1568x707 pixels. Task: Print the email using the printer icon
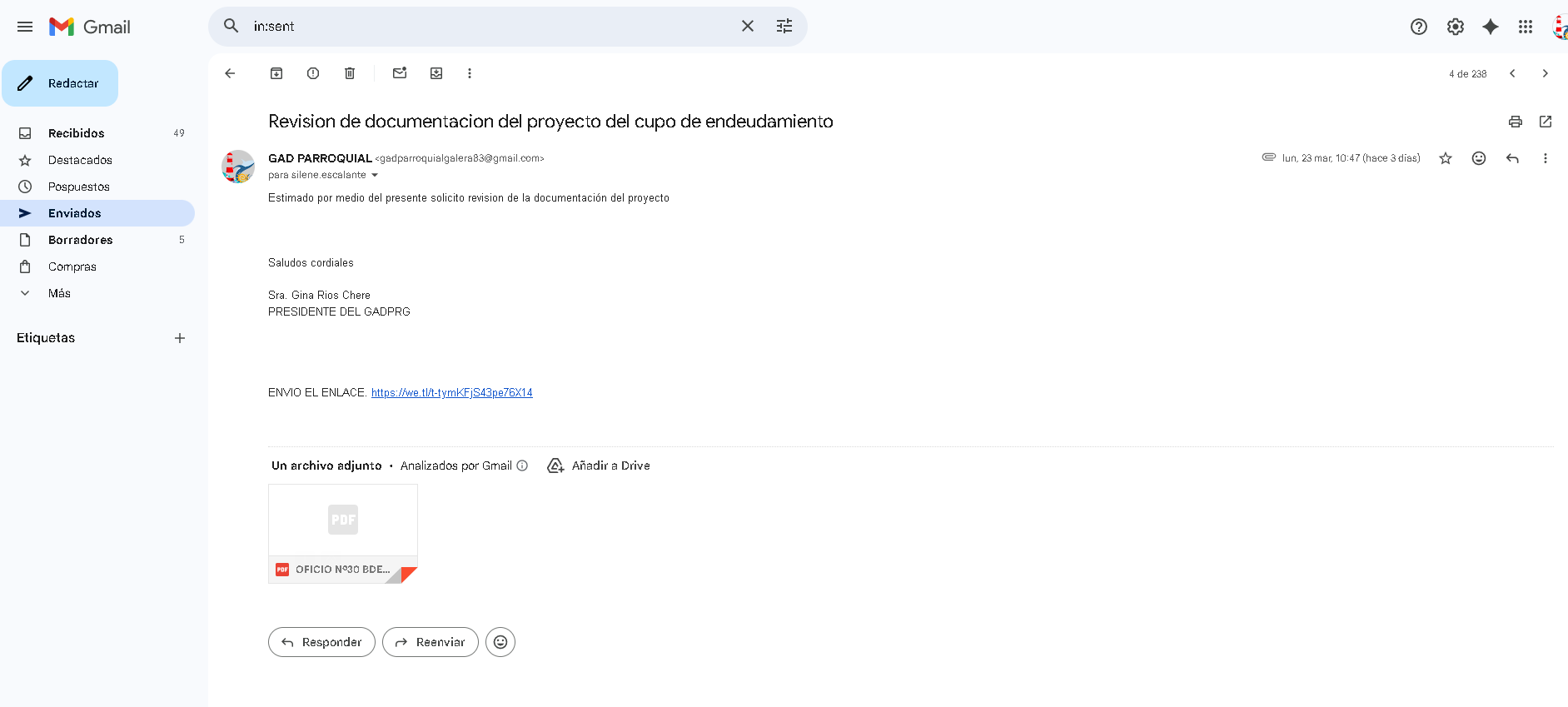[x=1516, y=122]
